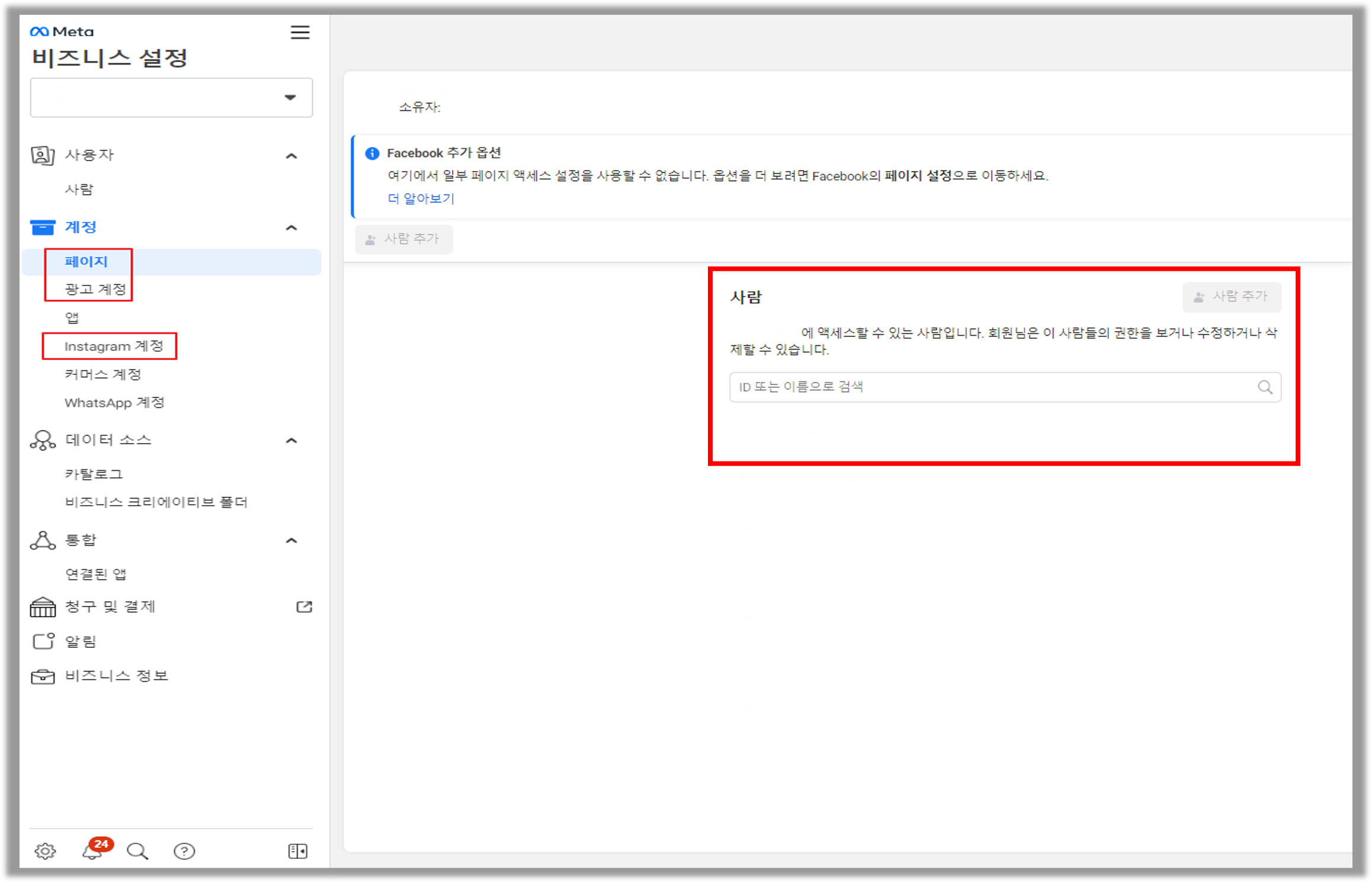Screen dimensions: 1372x883
Task: Open 비즈니스 크리에이티브 폴더
Action: point(156,502)
